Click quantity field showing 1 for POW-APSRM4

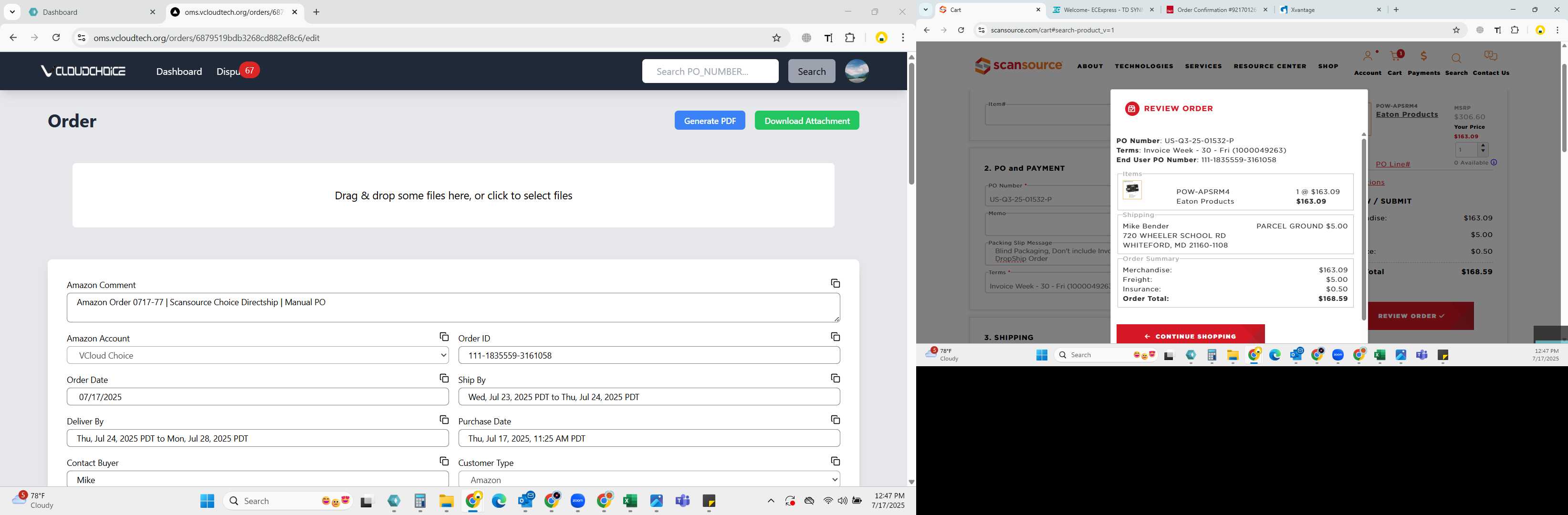1466,149
